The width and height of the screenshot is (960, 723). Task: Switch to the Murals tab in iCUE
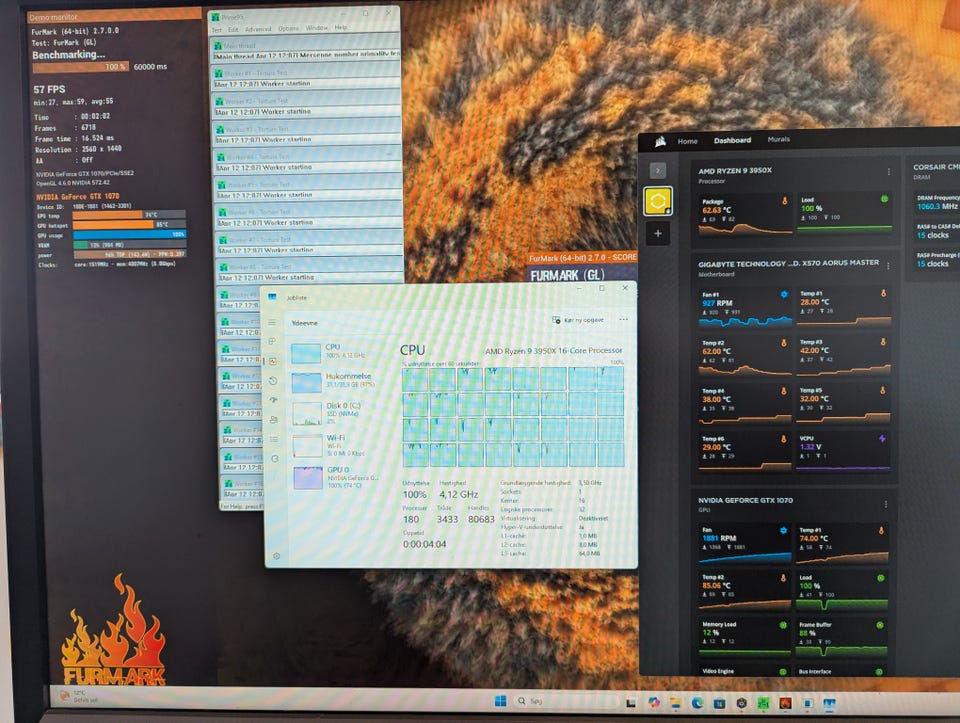click(x=779, y=139)
